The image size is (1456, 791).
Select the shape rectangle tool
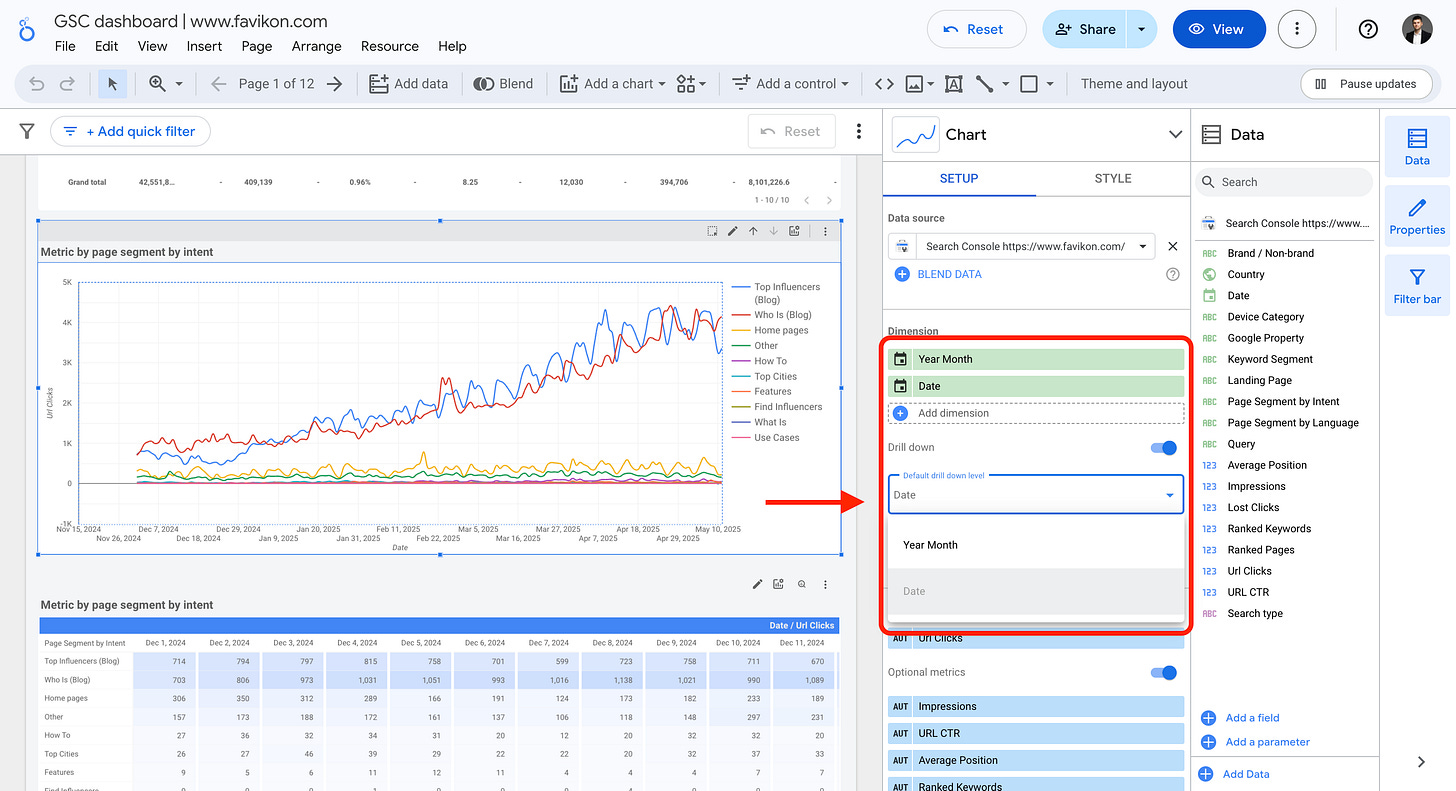pyautogui.click(x=1029, y=84)
